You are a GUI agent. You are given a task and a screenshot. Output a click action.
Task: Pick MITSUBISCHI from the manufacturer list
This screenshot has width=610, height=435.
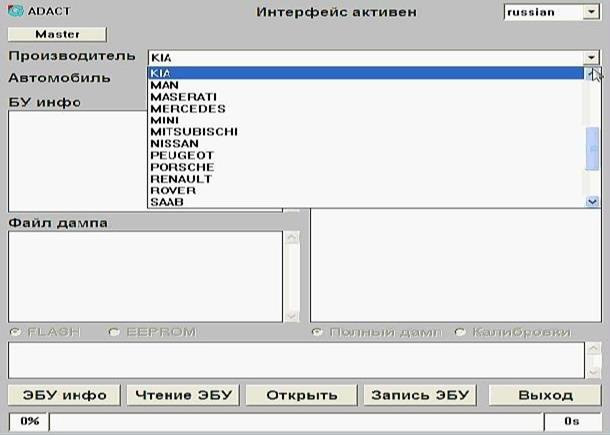(366, 132)
